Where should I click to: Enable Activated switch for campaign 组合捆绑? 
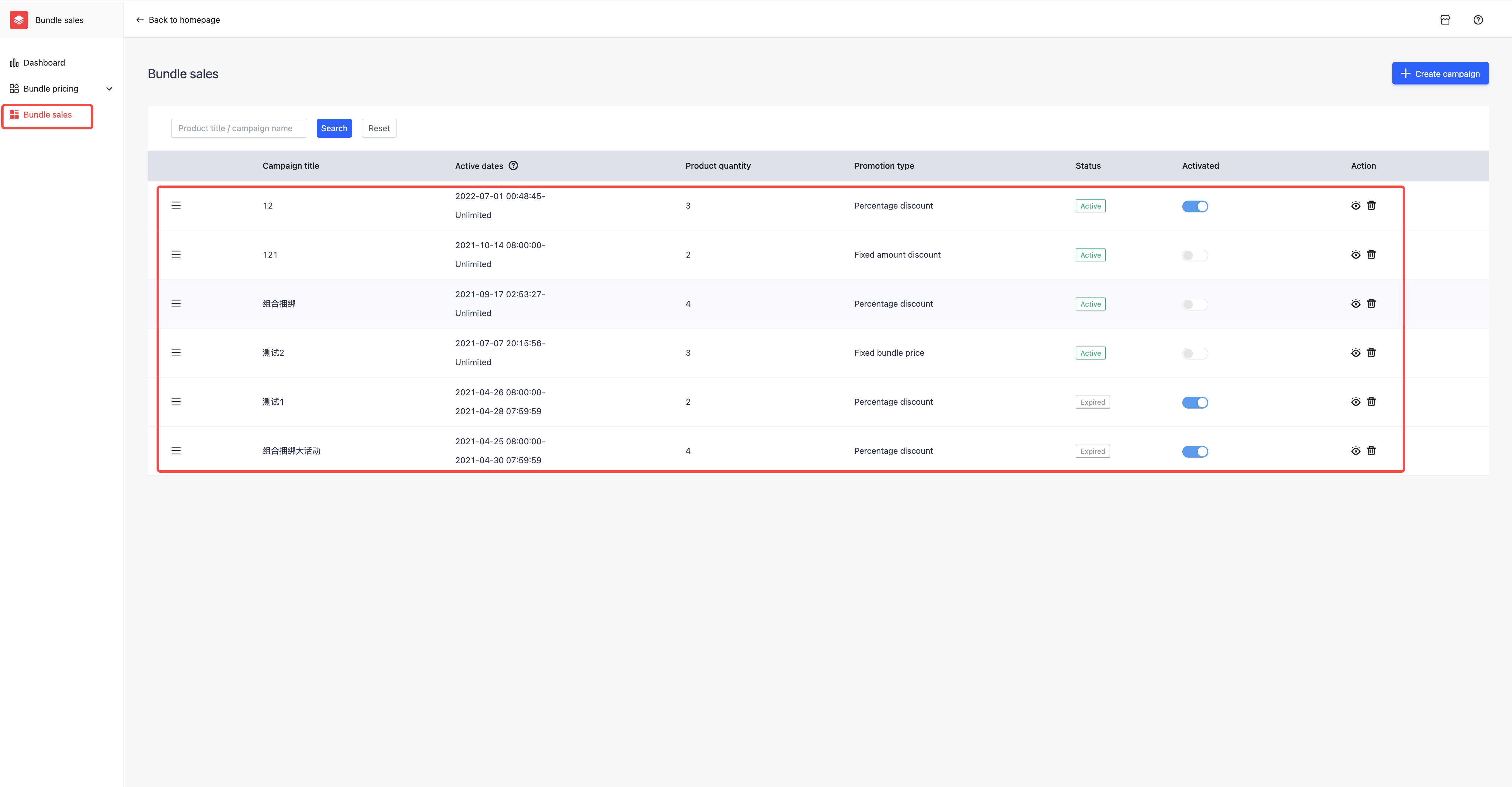coord(1195,304)
